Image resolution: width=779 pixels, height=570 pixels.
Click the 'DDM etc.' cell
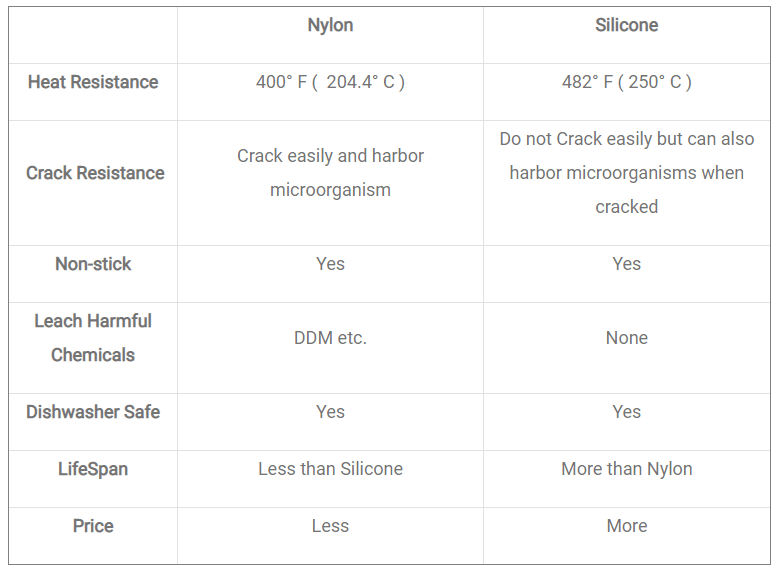click(x=330, y=338)
